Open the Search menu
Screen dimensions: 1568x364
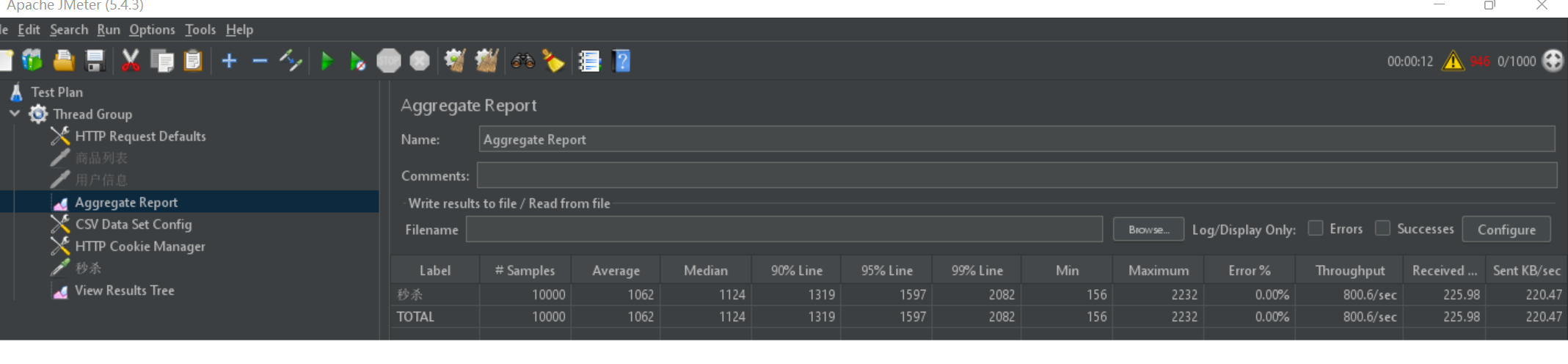69,29
